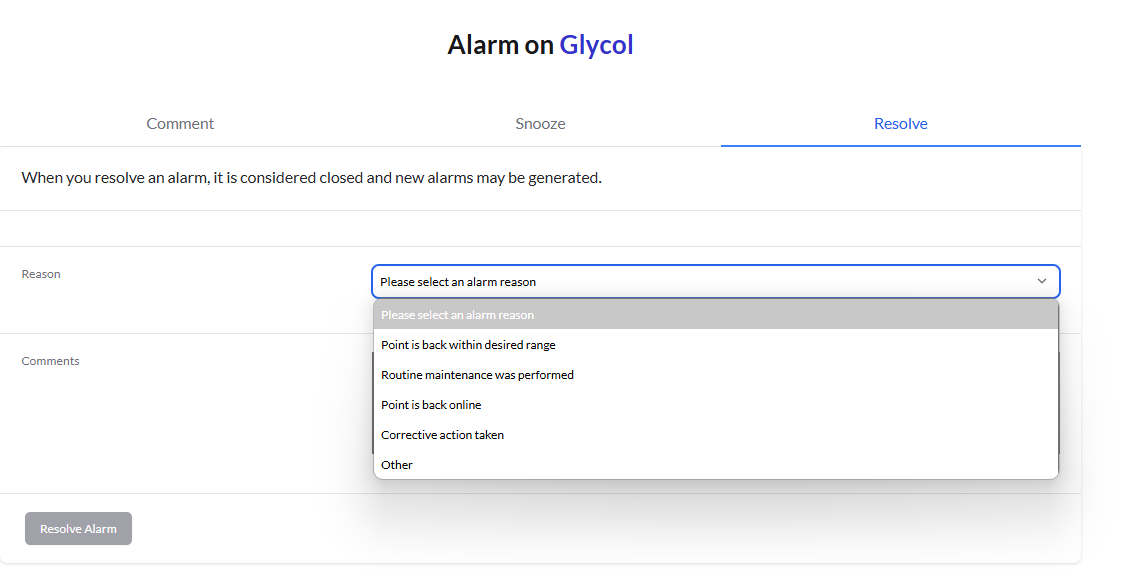The image size is (1121, 577).
Task: Click the Comments field label
Action: pos(50,361)
